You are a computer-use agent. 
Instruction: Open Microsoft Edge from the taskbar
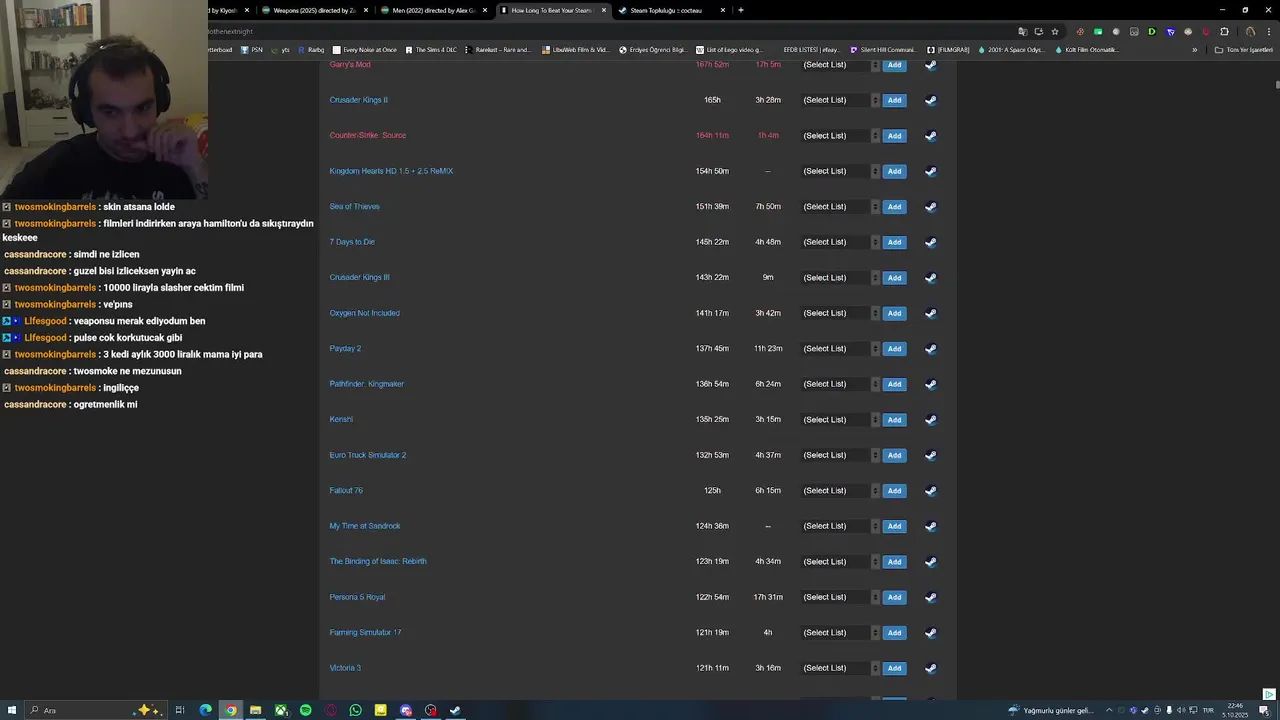click(x=205, y=710)
